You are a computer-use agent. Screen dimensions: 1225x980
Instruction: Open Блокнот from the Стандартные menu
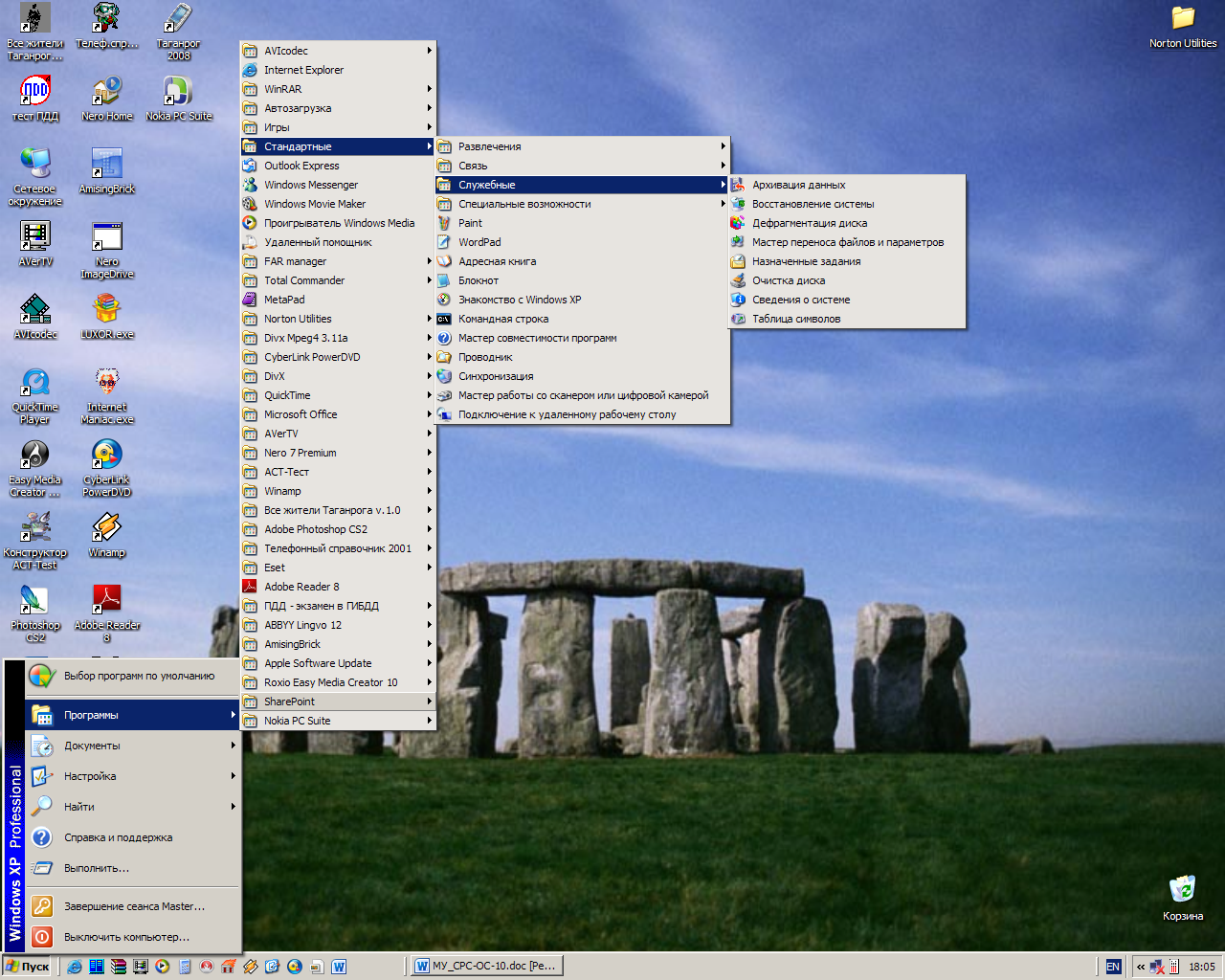[582, 280]
